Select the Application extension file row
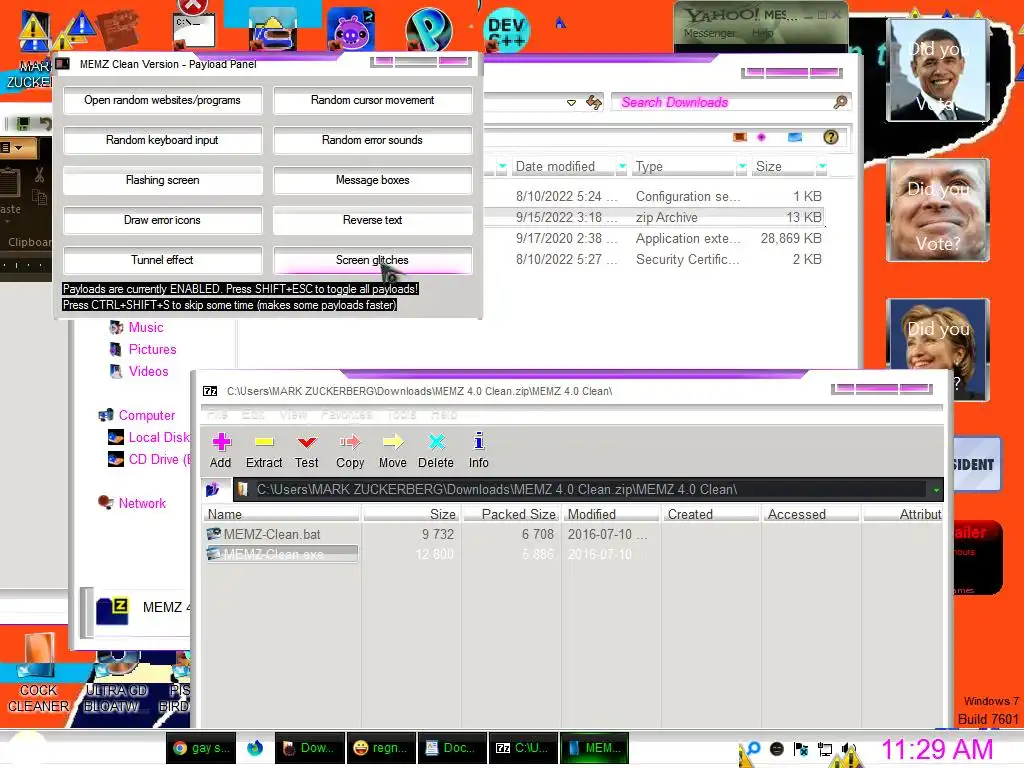This screenshot has height=768, width=1024. [654, 238]
